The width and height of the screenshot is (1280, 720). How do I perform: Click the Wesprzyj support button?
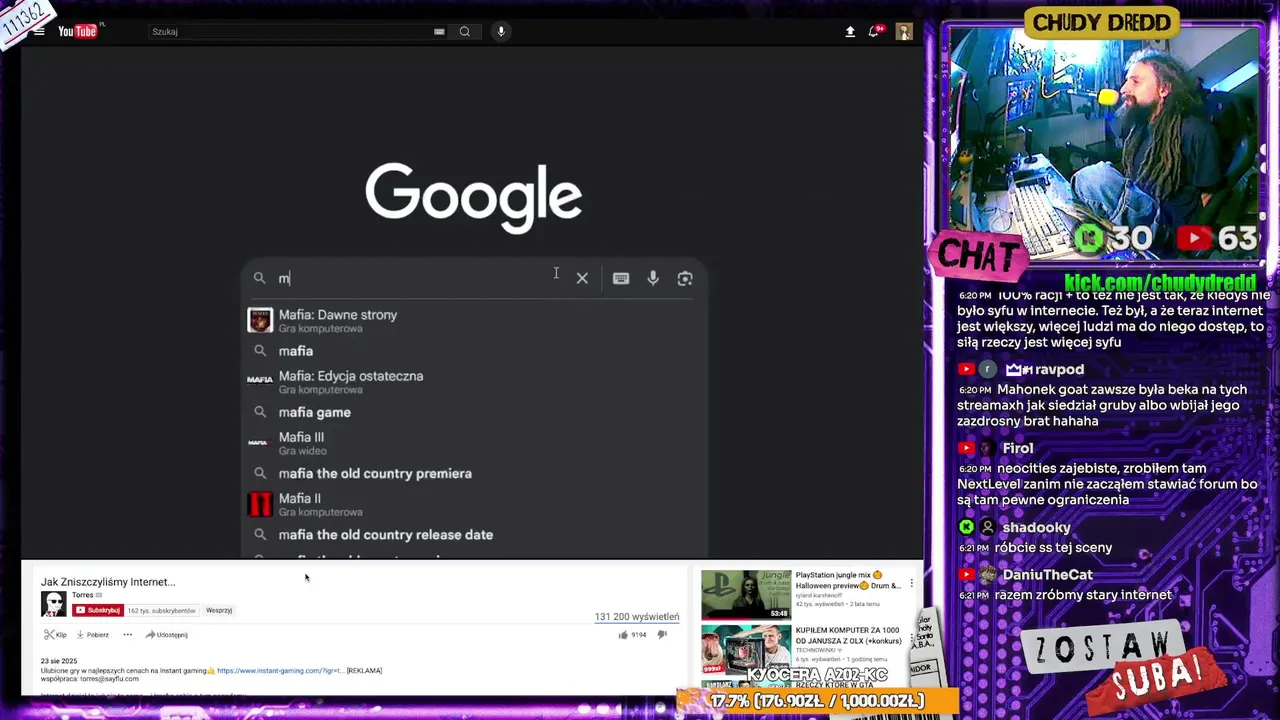point(219,610)
